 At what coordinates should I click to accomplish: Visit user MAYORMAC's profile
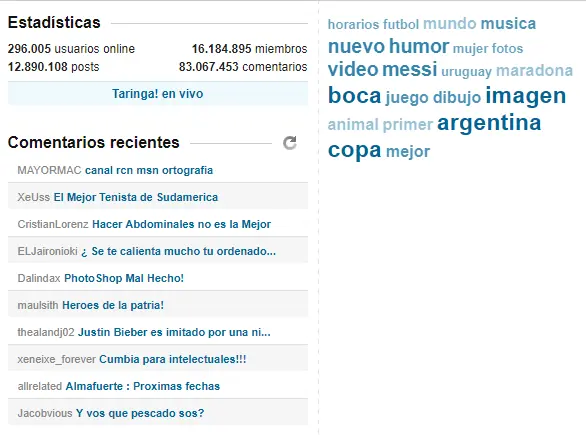tap(49, 170)
